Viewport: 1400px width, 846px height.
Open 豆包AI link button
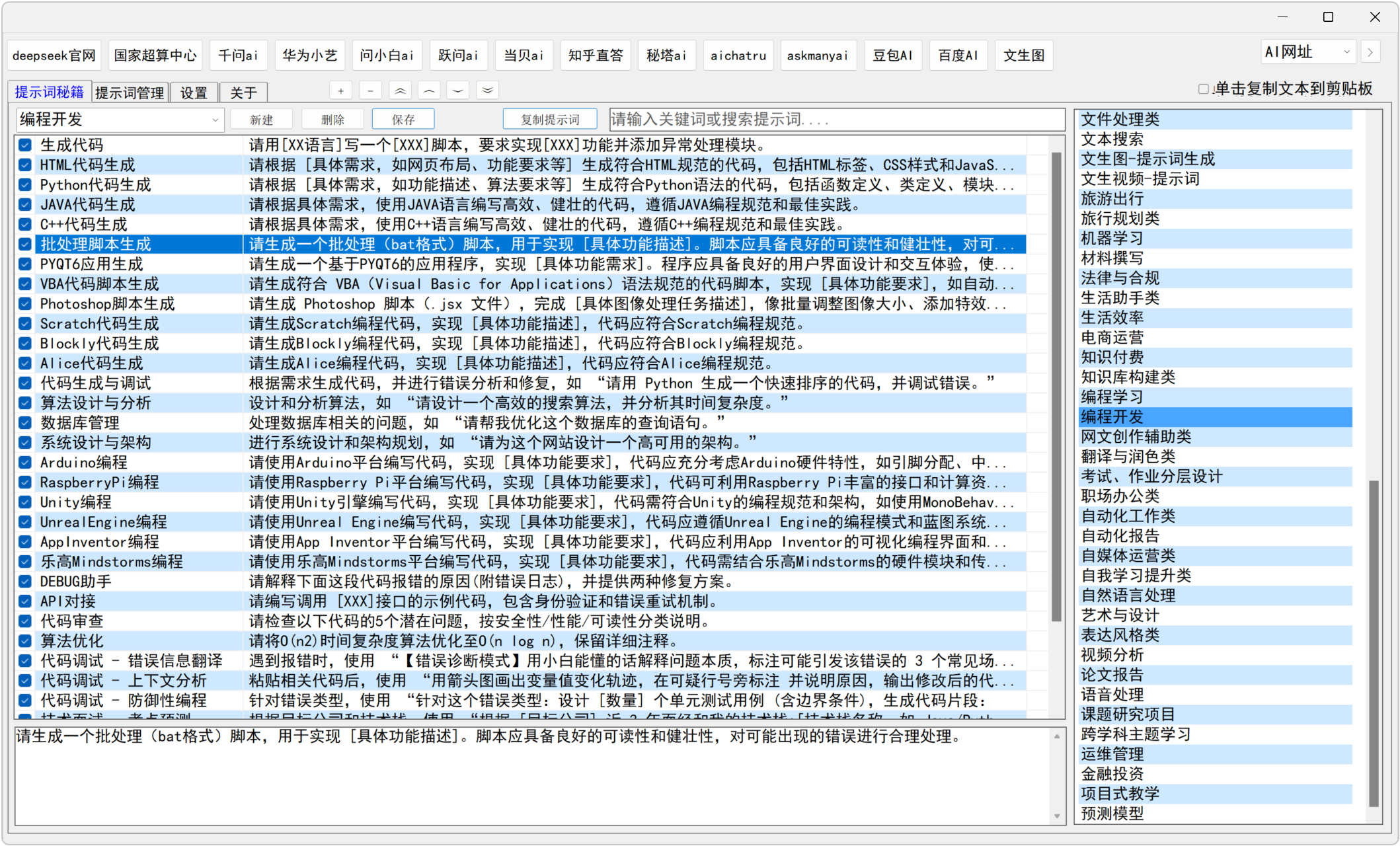coord(893,56)
